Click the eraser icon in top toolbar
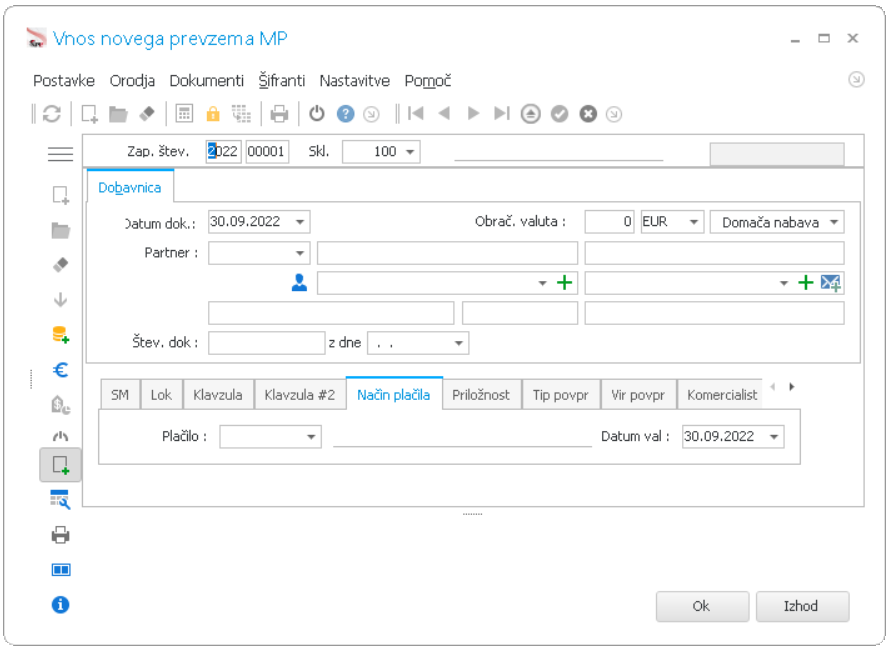The image size is (889, 648). (147, 114)
